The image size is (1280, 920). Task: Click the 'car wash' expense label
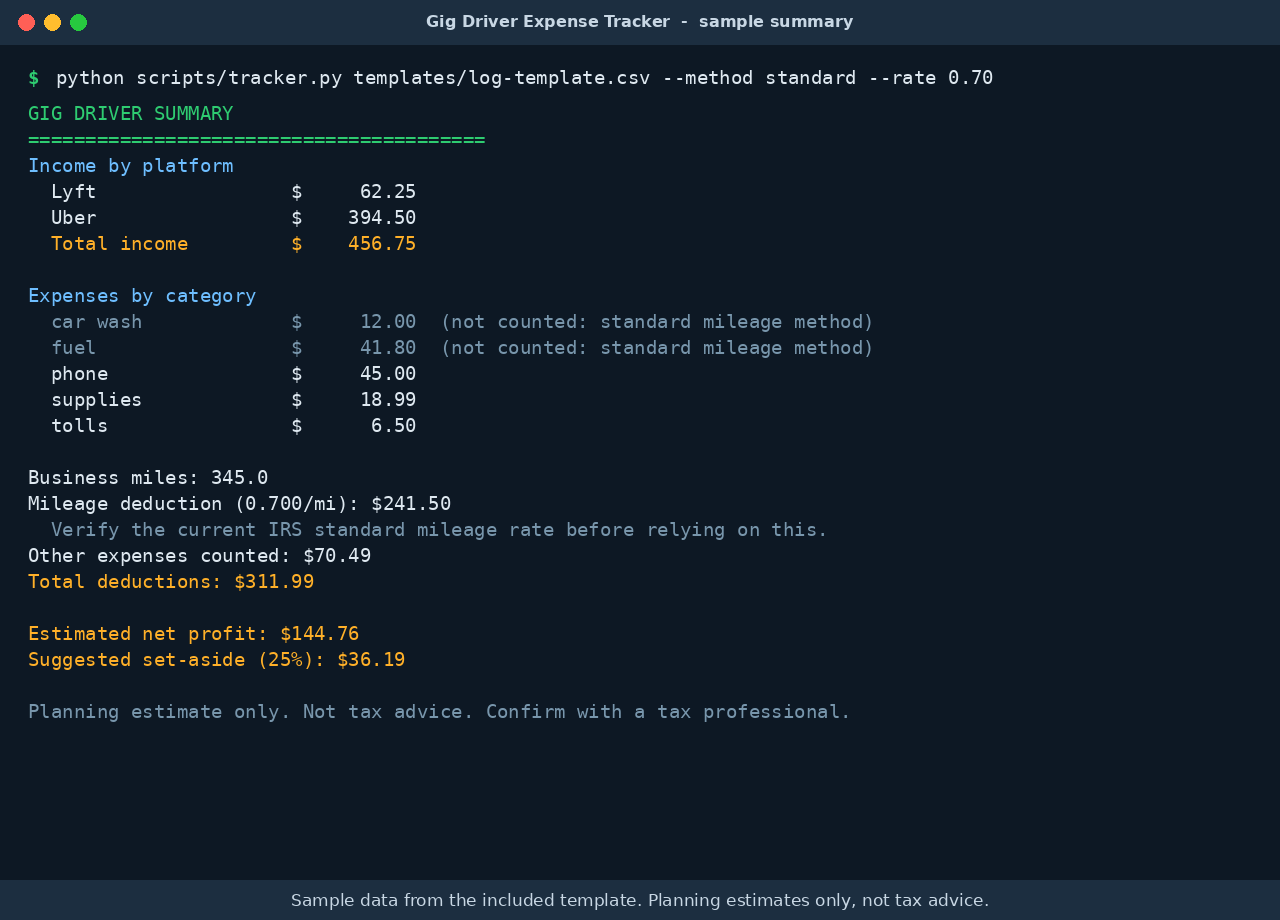(97, 322)
